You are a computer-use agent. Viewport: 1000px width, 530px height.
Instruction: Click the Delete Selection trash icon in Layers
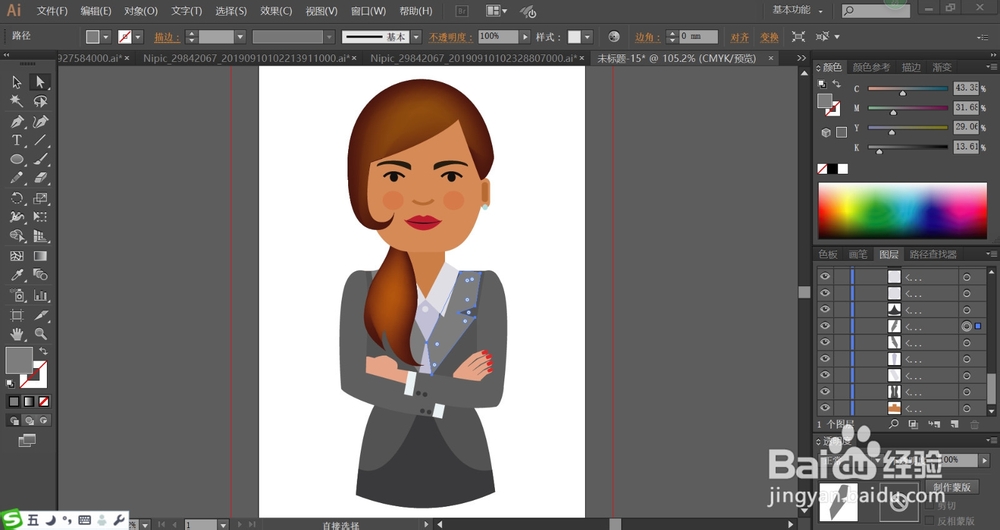tap(974, 424)
